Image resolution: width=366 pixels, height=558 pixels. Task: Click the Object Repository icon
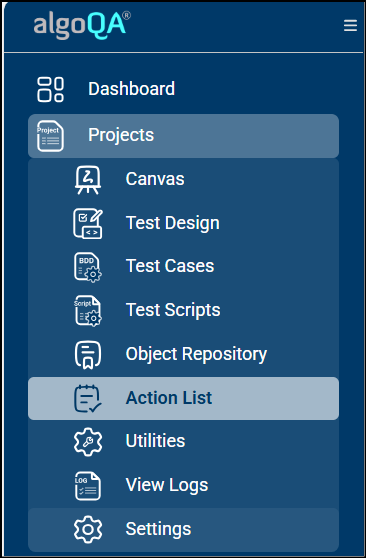tap(88, 355)
